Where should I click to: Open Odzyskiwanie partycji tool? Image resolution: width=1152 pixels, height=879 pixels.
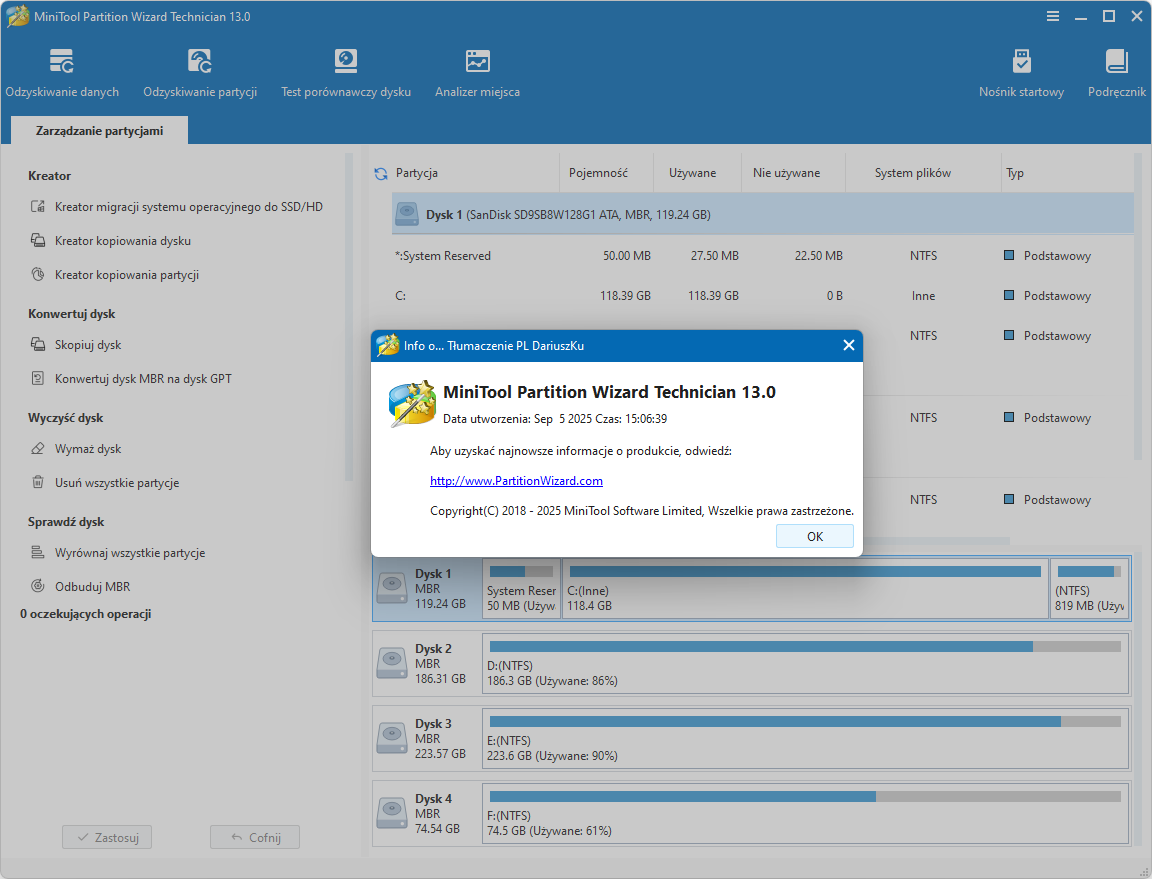200,73
